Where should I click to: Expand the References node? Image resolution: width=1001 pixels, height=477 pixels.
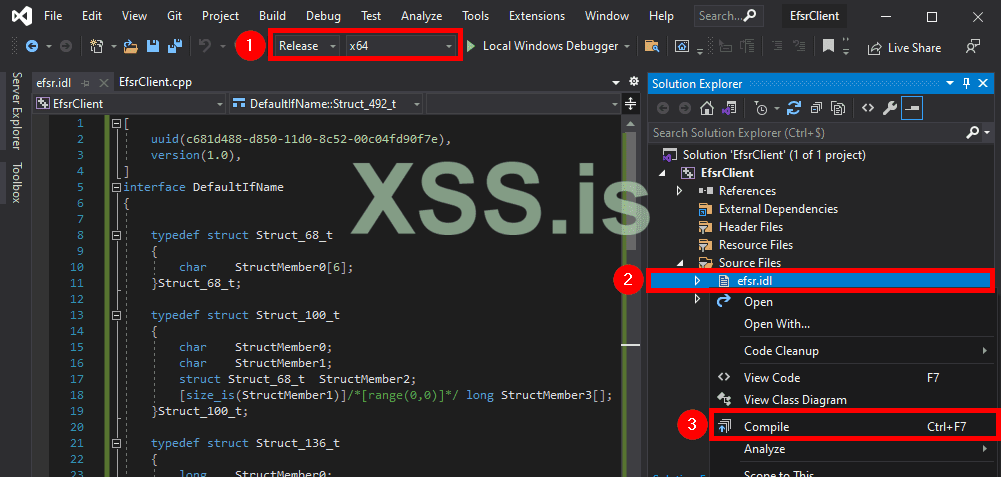click(x=679, y=191)
